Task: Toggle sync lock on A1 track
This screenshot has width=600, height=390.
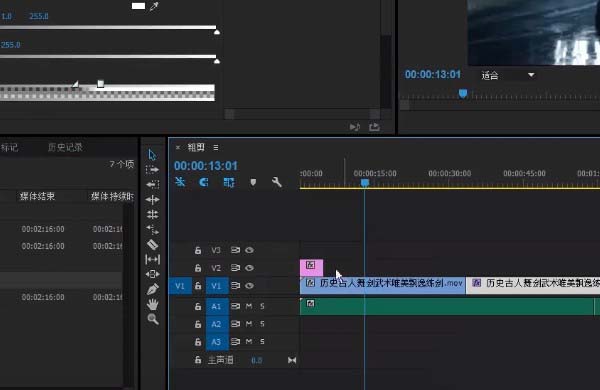Action: click(x=235, y=306)
